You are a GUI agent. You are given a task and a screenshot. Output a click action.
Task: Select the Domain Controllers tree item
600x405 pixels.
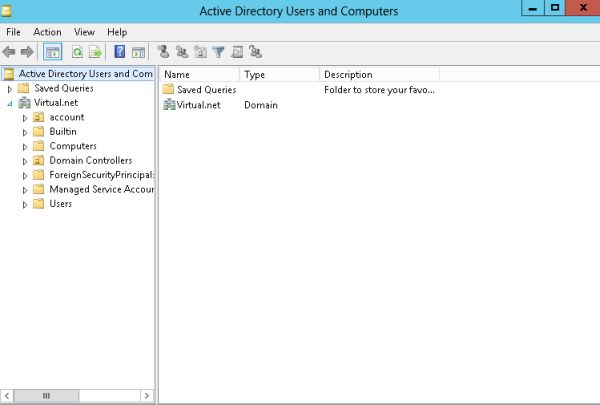coord(91,160)
